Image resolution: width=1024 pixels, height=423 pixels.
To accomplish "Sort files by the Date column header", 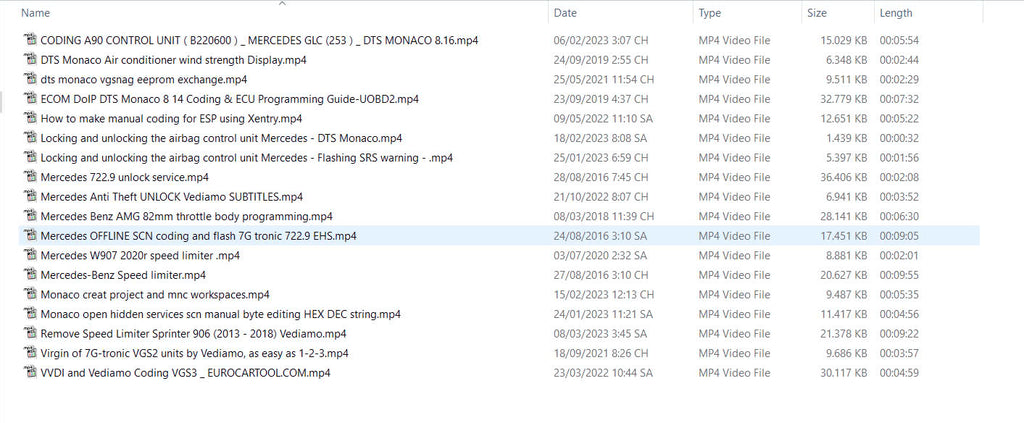I will pos(565,12).
